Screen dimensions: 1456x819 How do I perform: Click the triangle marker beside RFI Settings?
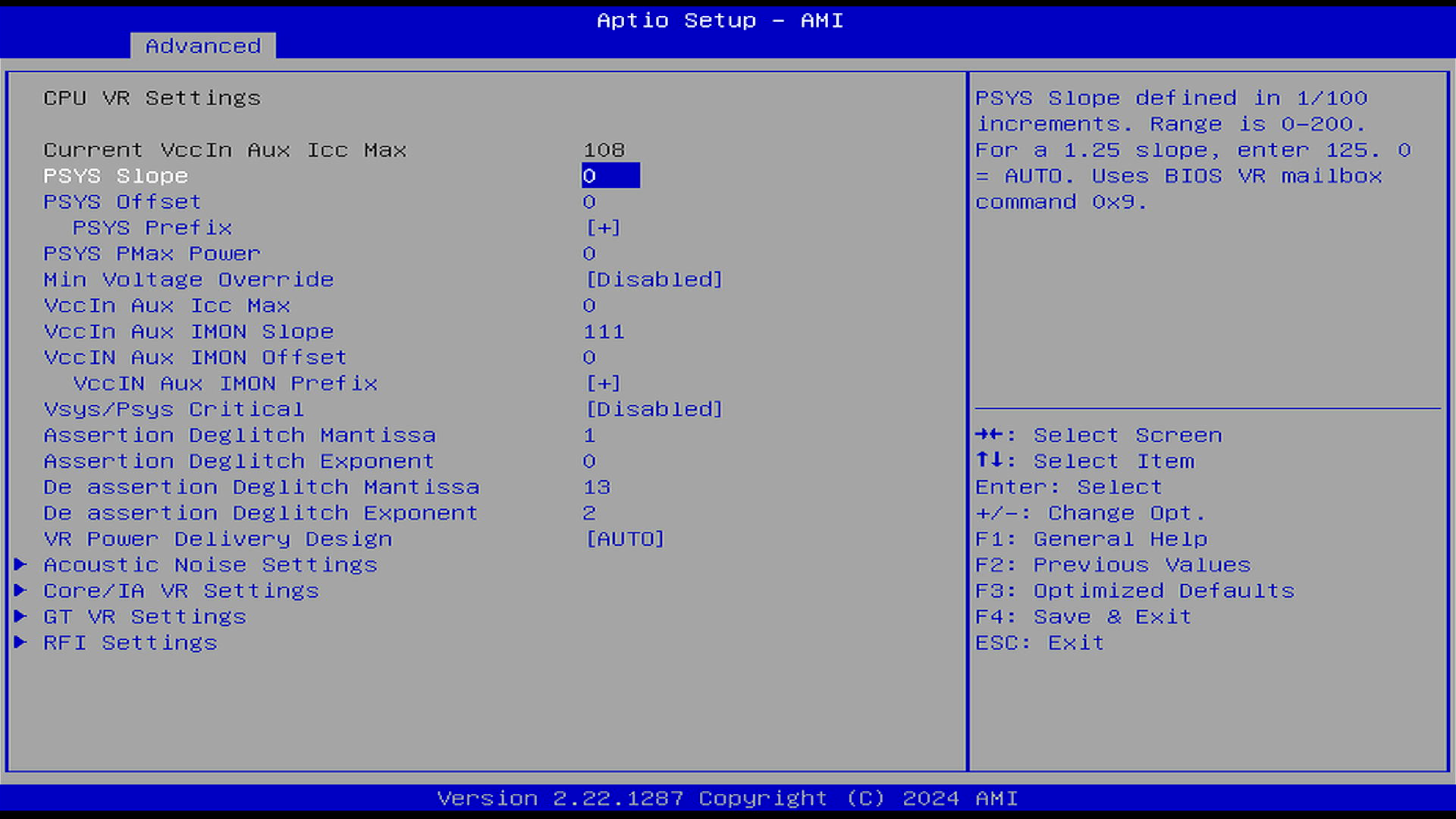[x=20, y=642]
